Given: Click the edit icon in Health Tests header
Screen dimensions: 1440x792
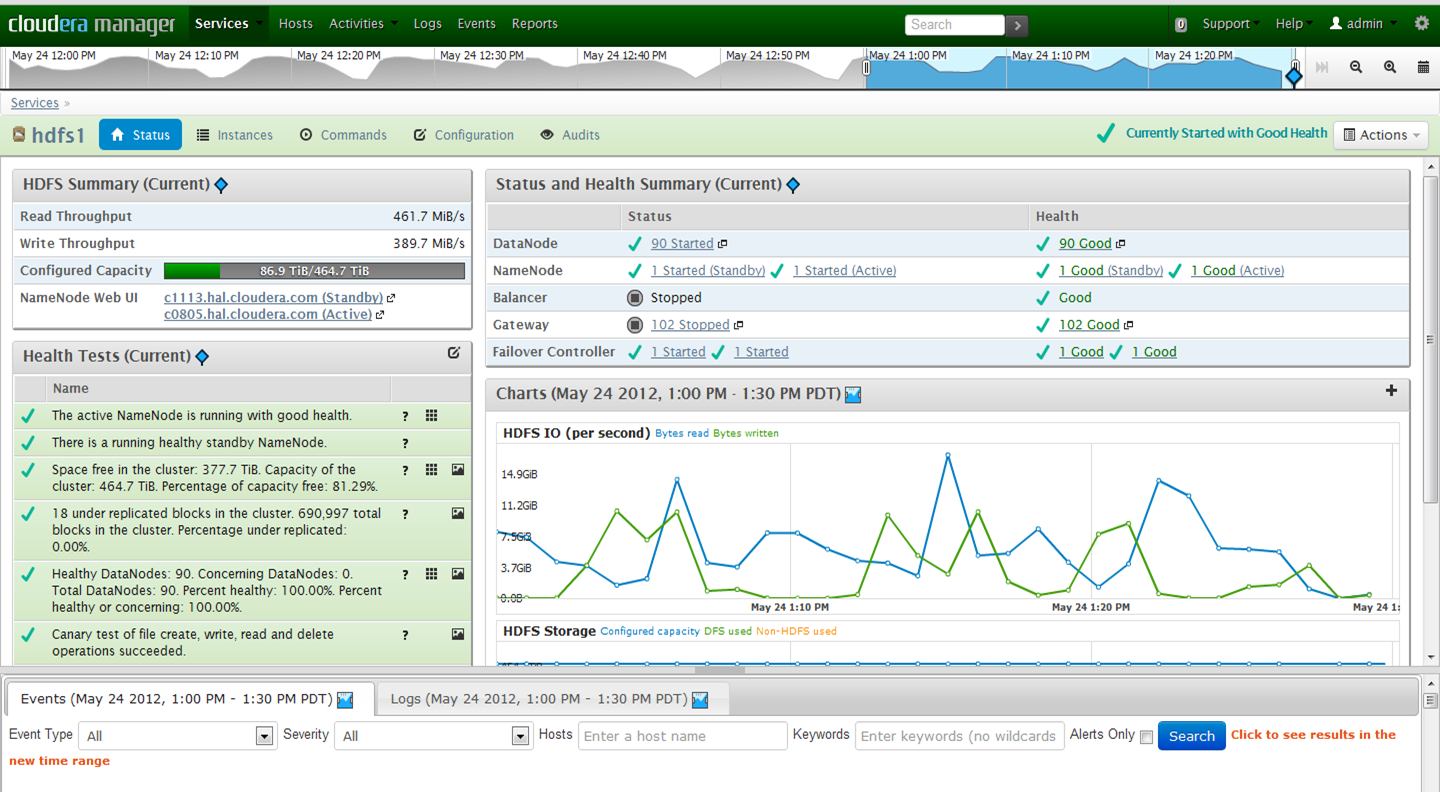Looking at the screenshot, I should (x=454, y=352).
